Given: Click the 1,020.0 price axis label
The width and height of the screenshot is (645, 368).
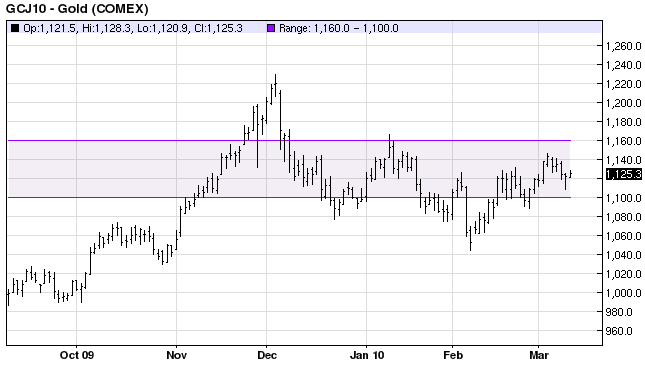Looking at the screenshot, I should point(623,274).
